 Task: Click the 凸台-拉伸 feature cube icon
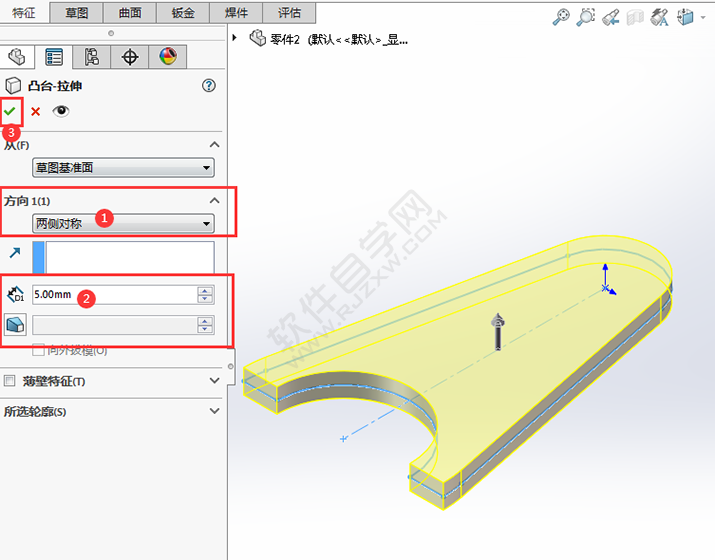[13, 86]
